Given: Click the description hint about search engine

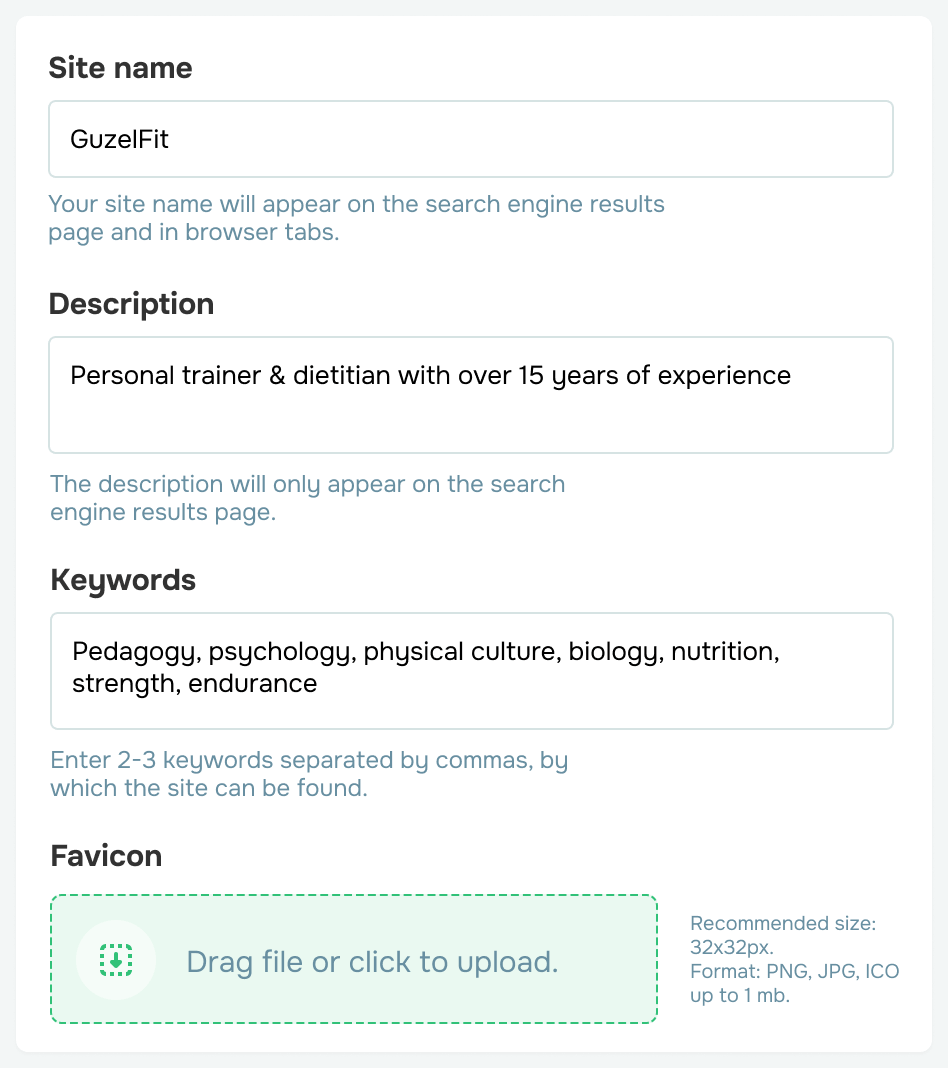Looking at the screenshot, I should (x=308, y=498).
